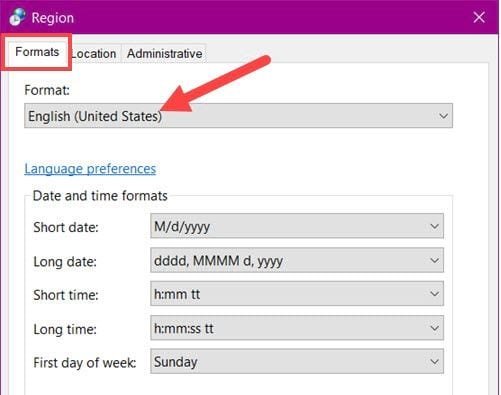501x395 pixels.
Task: Open the Administrative tab
Action: coord(164,54)
